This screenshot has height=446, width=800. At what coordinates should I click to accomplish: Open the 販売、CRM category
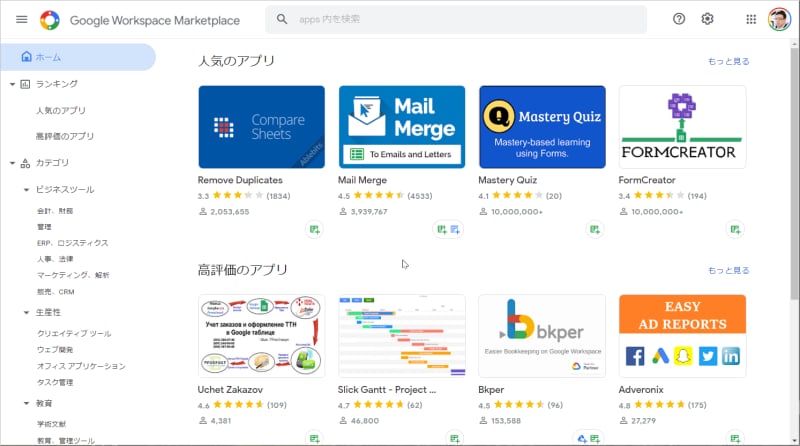click(56, 292)
